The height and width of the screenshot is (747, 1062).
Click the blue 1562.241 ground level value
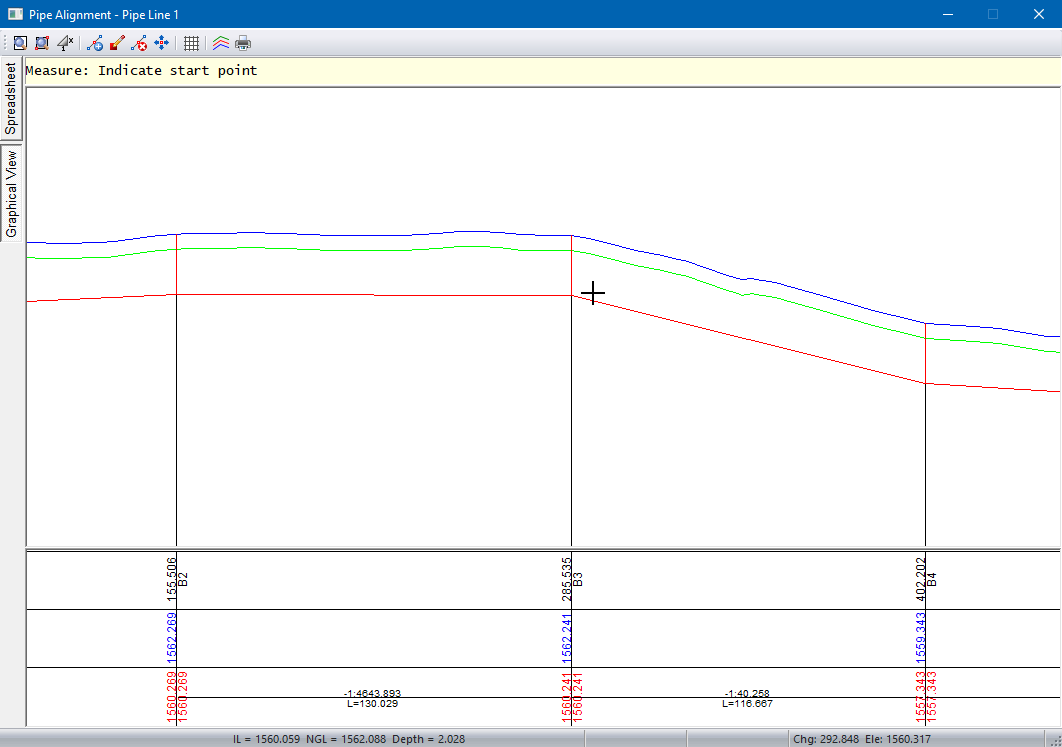click(567, 639)
